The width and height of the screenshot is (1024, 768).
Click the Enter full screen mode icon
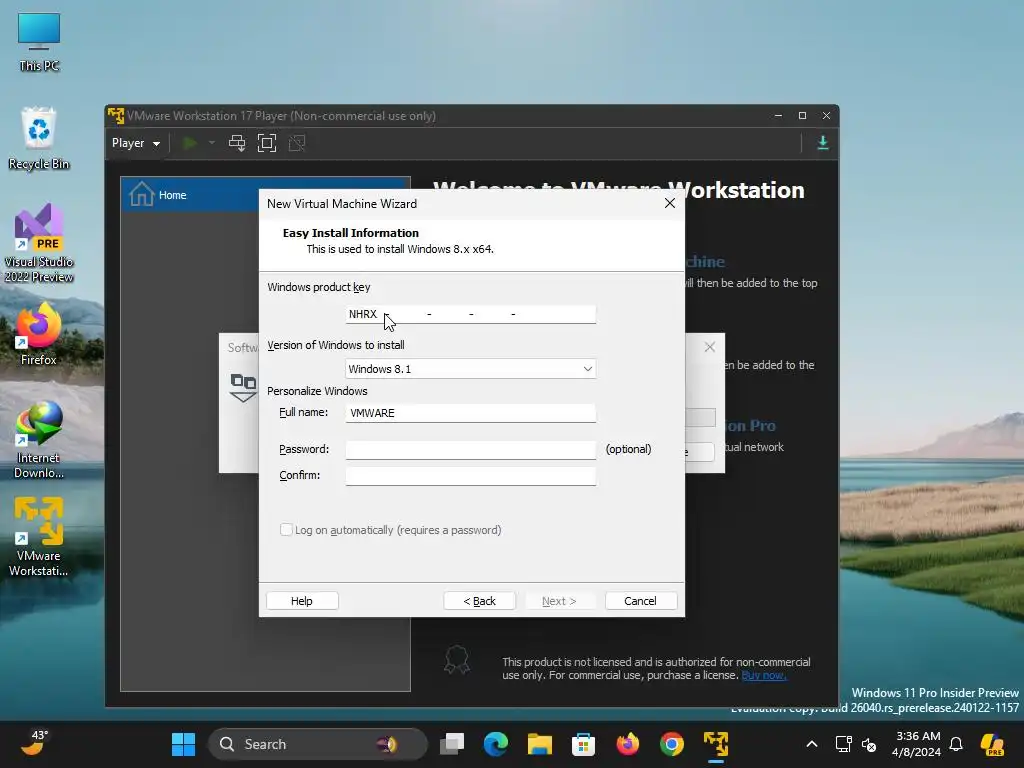267,143
